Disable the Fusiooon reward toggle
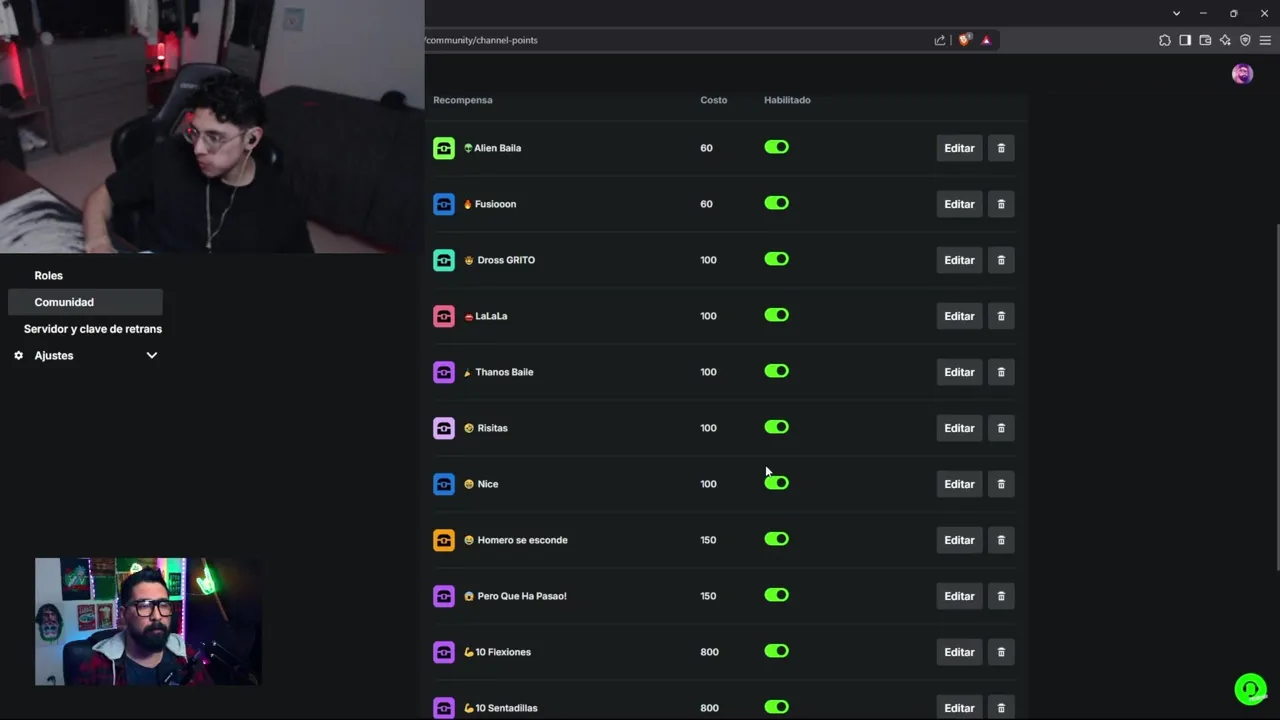The height and width of the screenshot is (720, 1280). tap(777, 203)
